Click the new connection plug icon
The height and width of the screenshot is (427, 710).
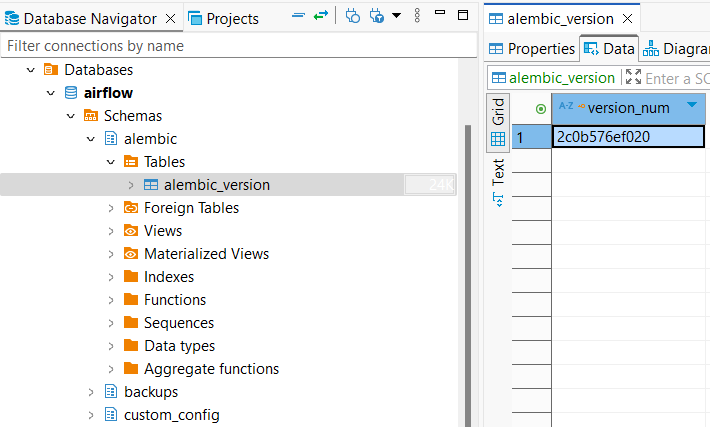353,17
